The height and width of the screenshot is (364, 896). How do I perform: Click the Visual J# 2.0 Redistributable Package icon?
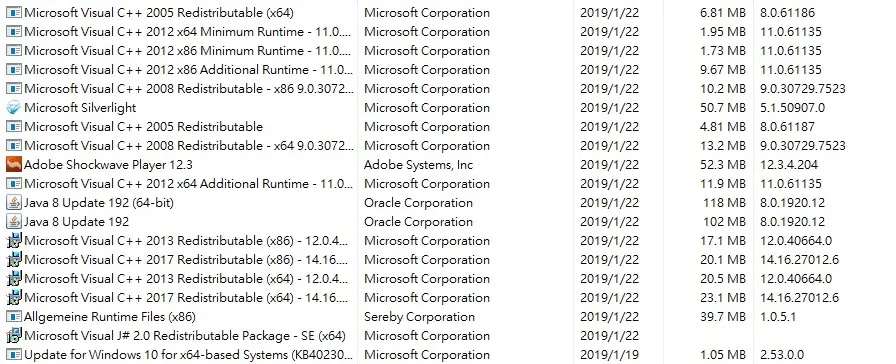(14, 335)
